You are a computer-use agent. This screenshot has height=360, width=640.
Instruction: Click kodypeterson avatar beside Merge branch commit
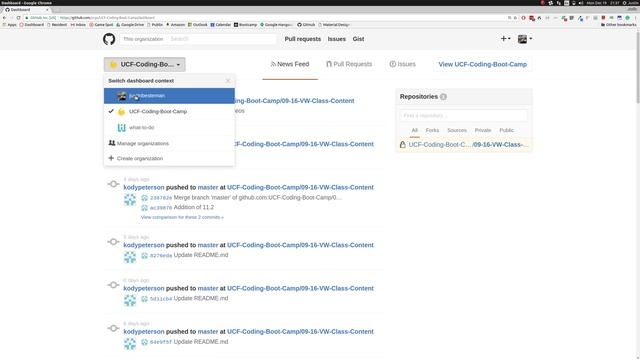130,200
